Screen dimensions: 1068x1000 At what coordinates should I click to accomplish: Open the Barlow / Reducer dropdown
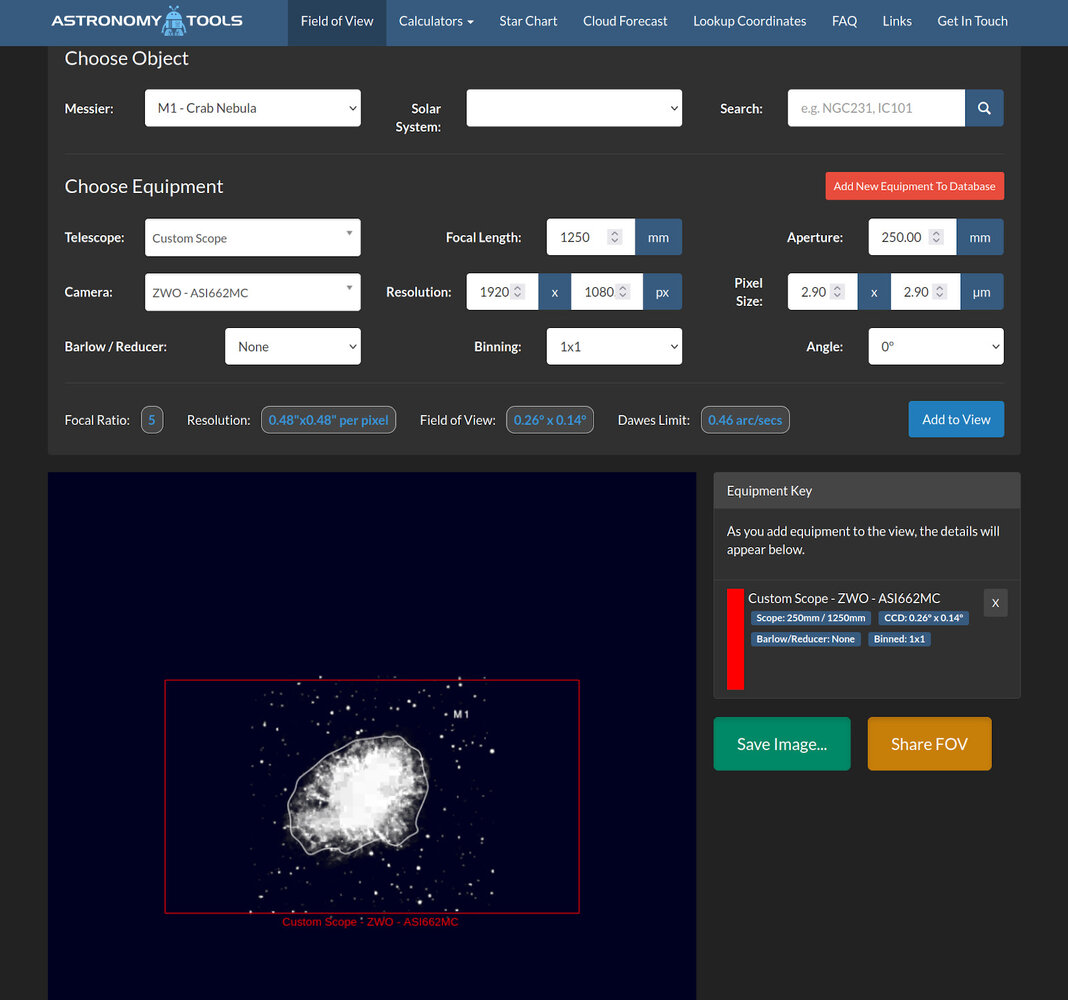293,346
